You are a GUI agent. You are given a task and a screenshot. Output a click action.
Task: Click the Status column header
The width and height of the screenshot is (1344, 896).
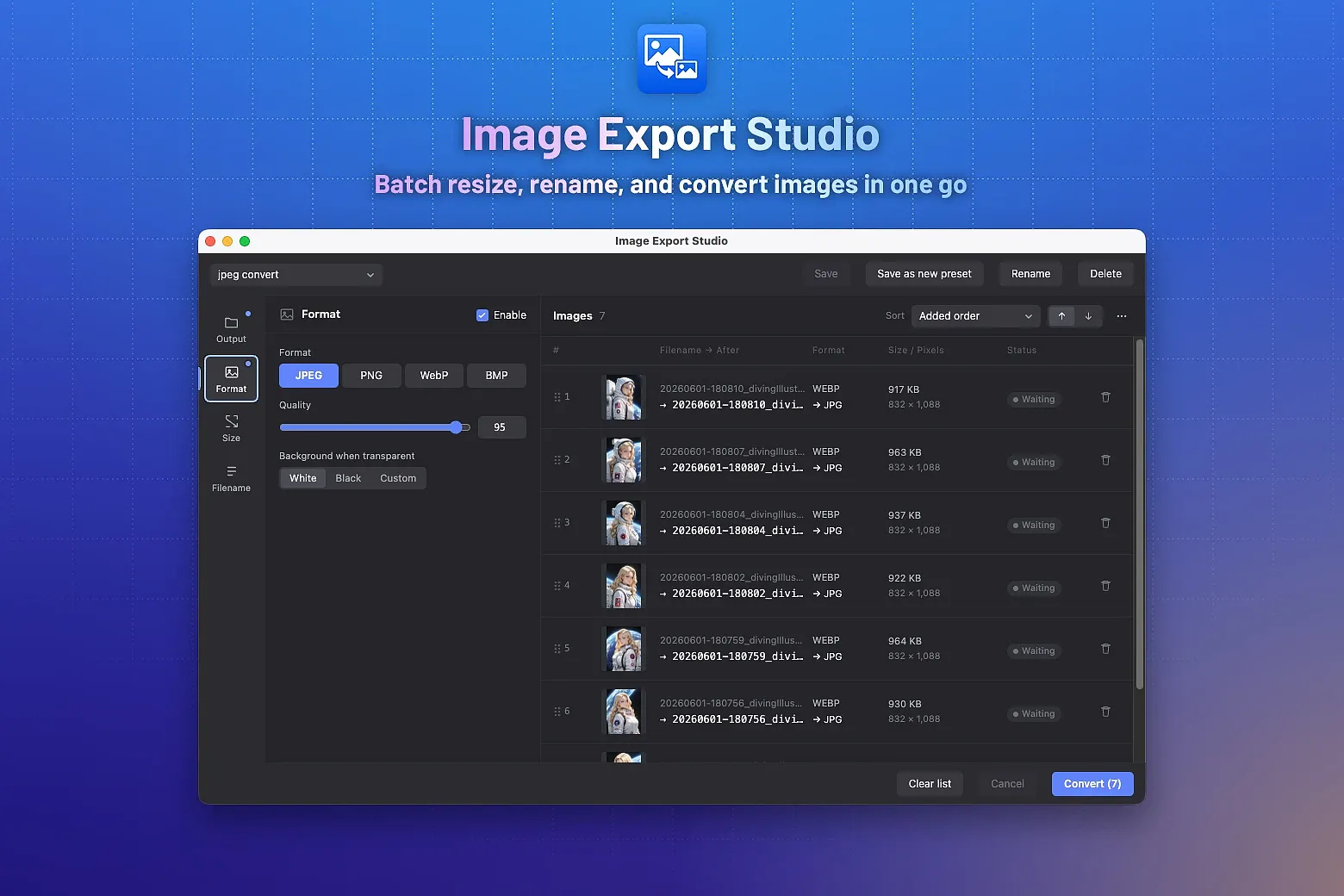1022,351
